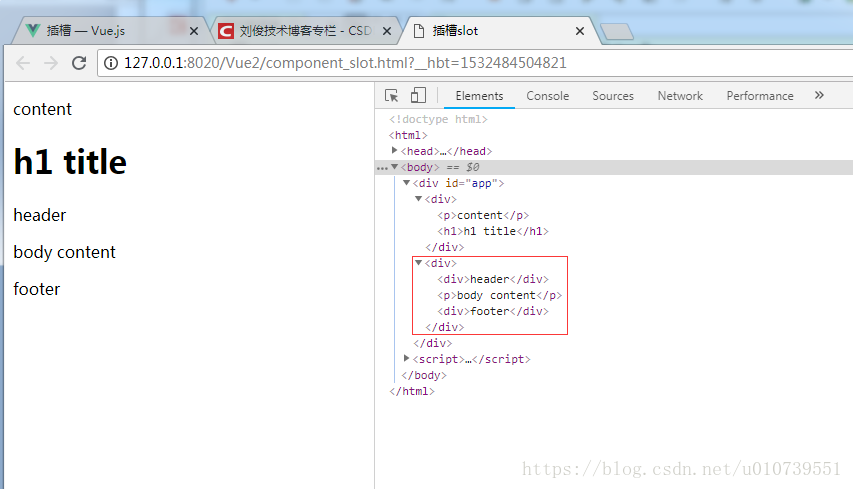Collapse the div containing header and footer
The height and width of the screenshot is (489, 853).
[x=418, y=263]
